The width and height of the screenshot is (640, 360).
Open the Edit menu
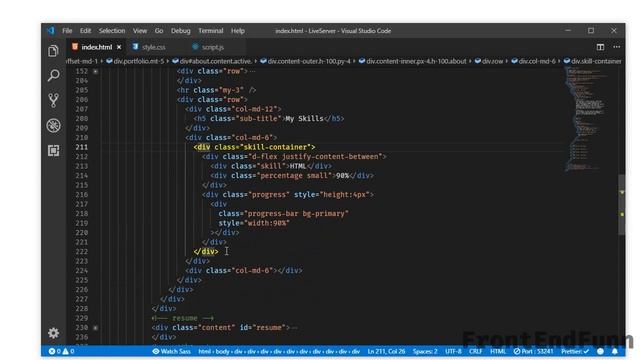coord(85,31)
